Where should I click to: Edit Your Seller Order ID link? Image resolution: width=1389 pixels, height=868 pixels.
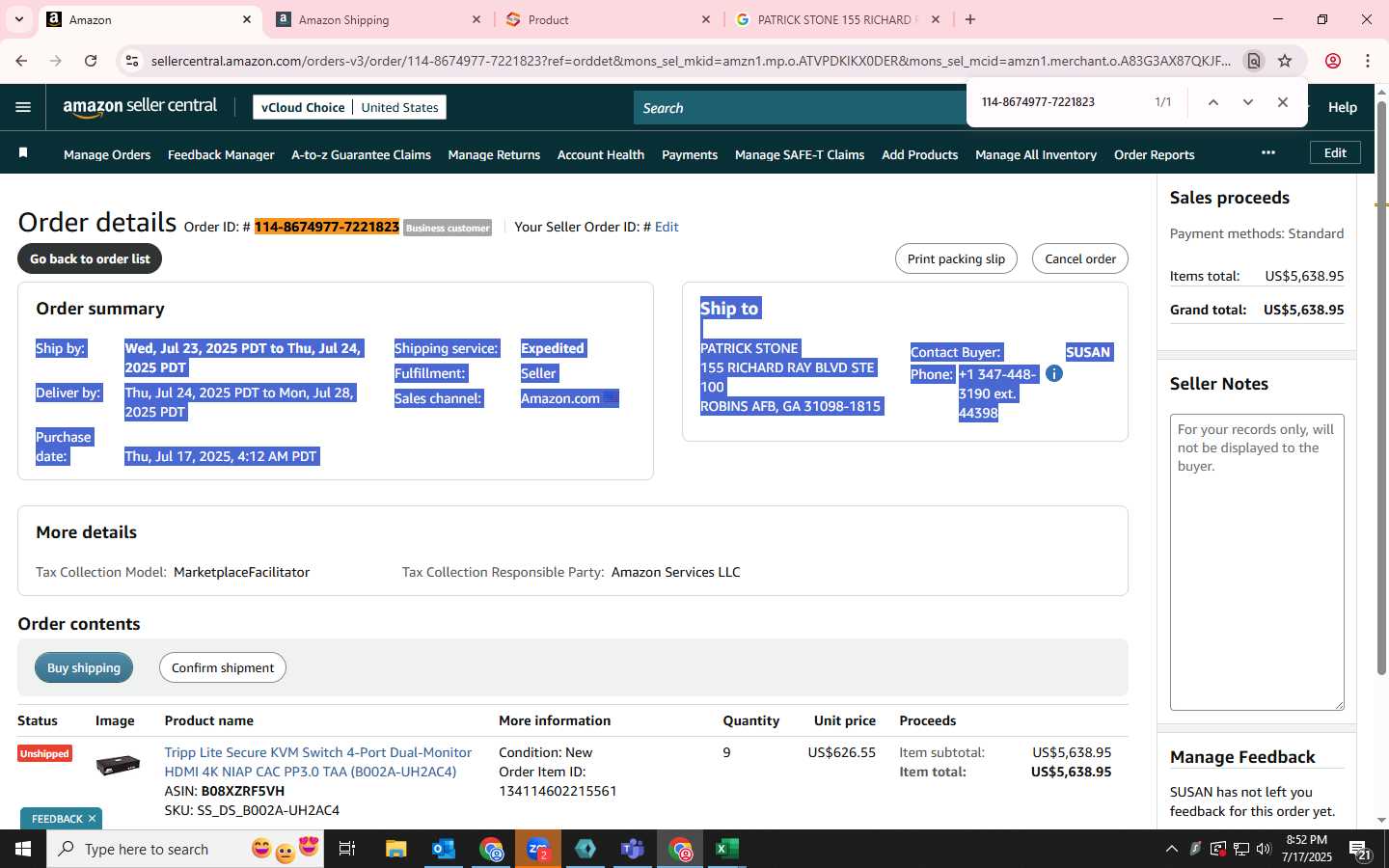coord(667,227)
